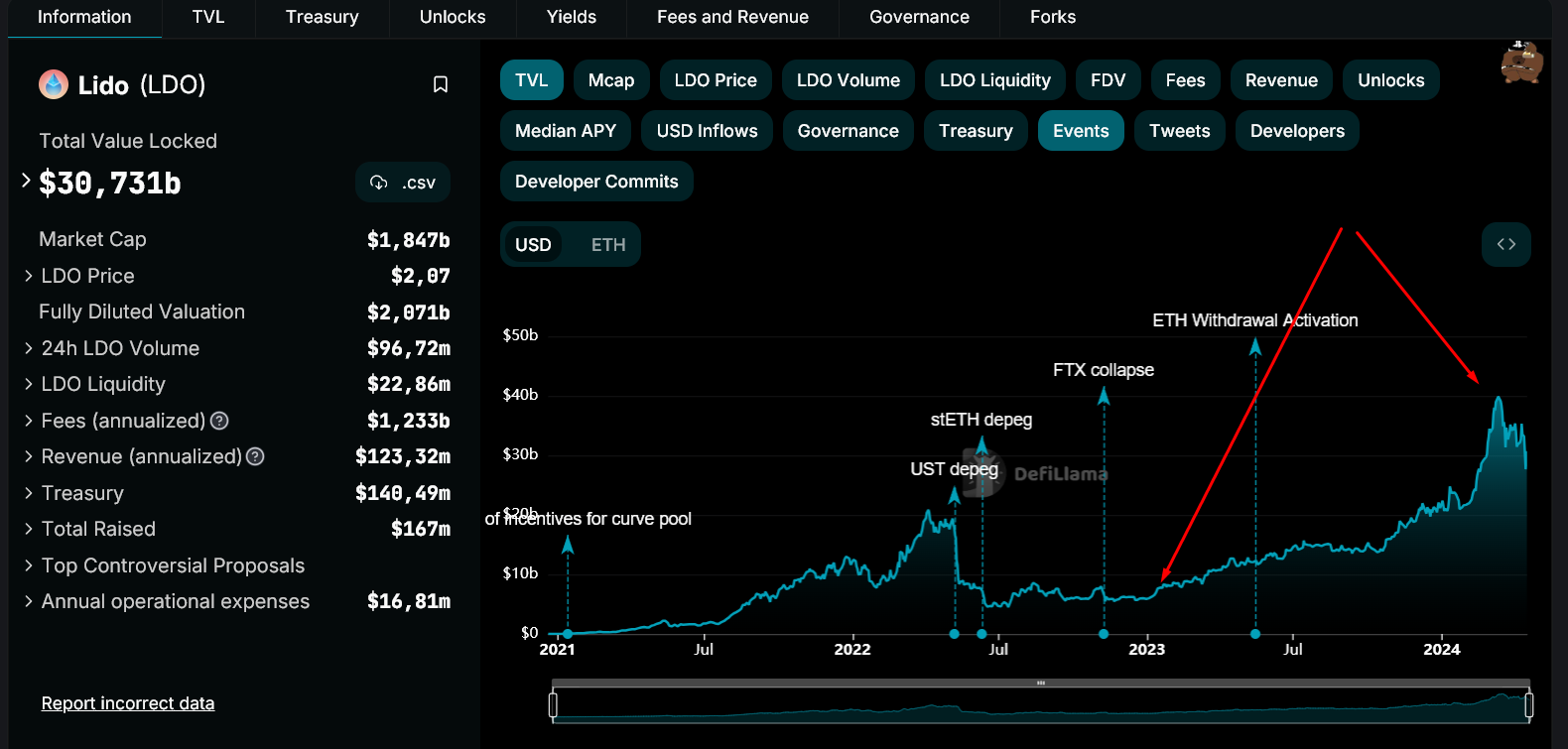Viewport: 1568px width, 749px height.
Task: Expand the LDO Liquidity row
Action: tap(29, 384)
